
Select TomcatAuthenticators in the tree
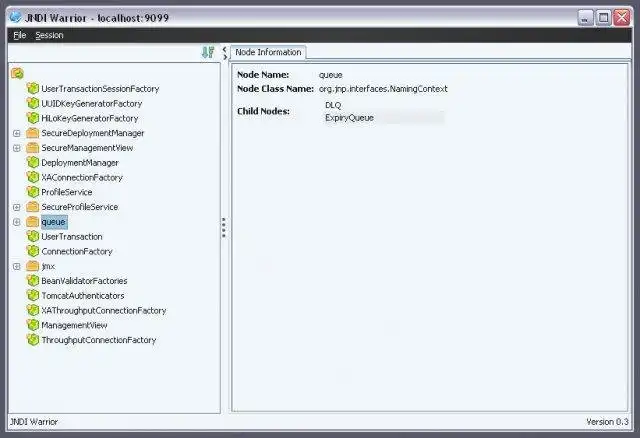coord(83,296)
